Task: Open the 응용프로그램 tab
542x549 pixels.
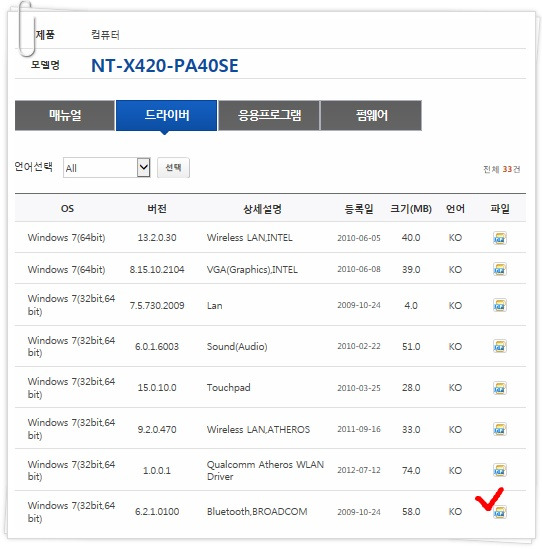Action: coord(269,115)
